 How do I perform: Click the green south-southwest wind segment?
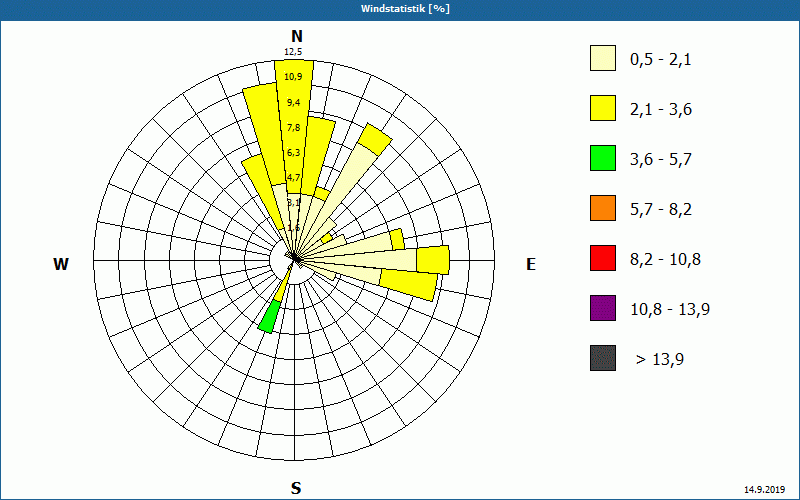[x=269, y=317]
